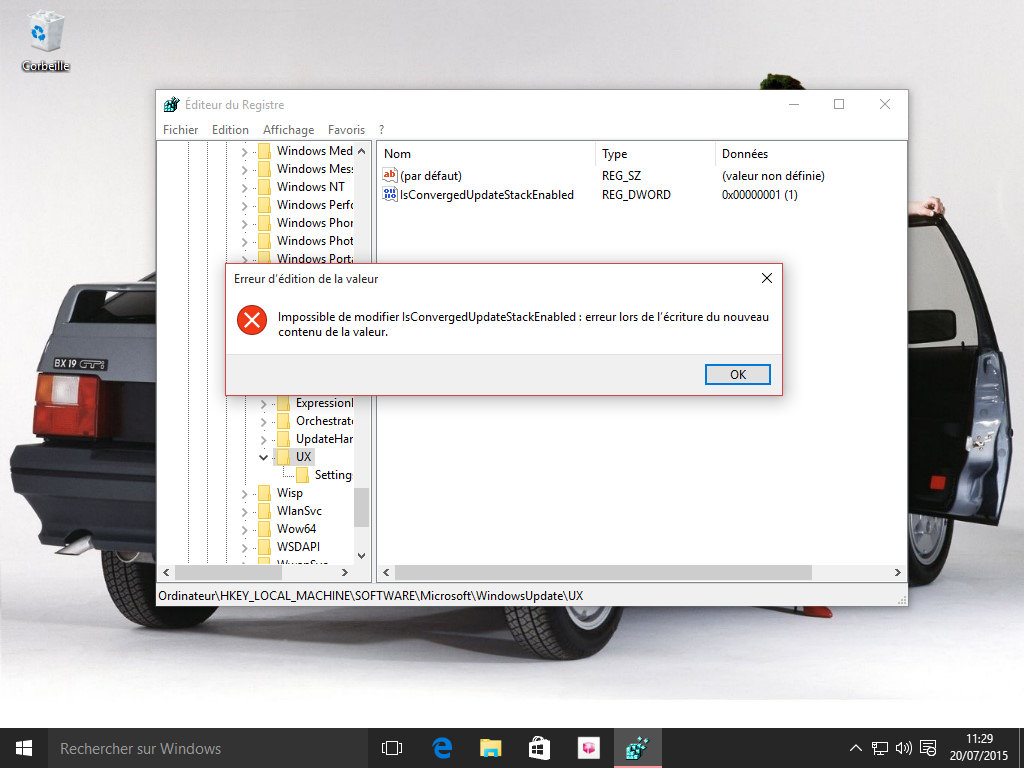The image size is (1024, 768).
Task: Collapse the UX registry key
Action: [x=264, y=457]
